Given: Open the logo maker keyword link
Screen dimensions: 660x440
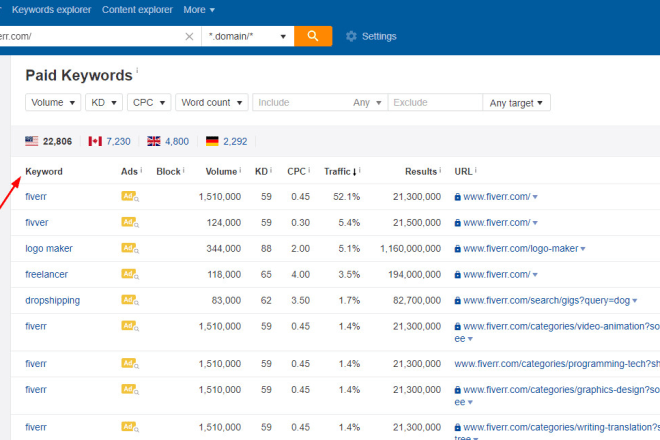Looking at the screenshot, I should [49, 248].
